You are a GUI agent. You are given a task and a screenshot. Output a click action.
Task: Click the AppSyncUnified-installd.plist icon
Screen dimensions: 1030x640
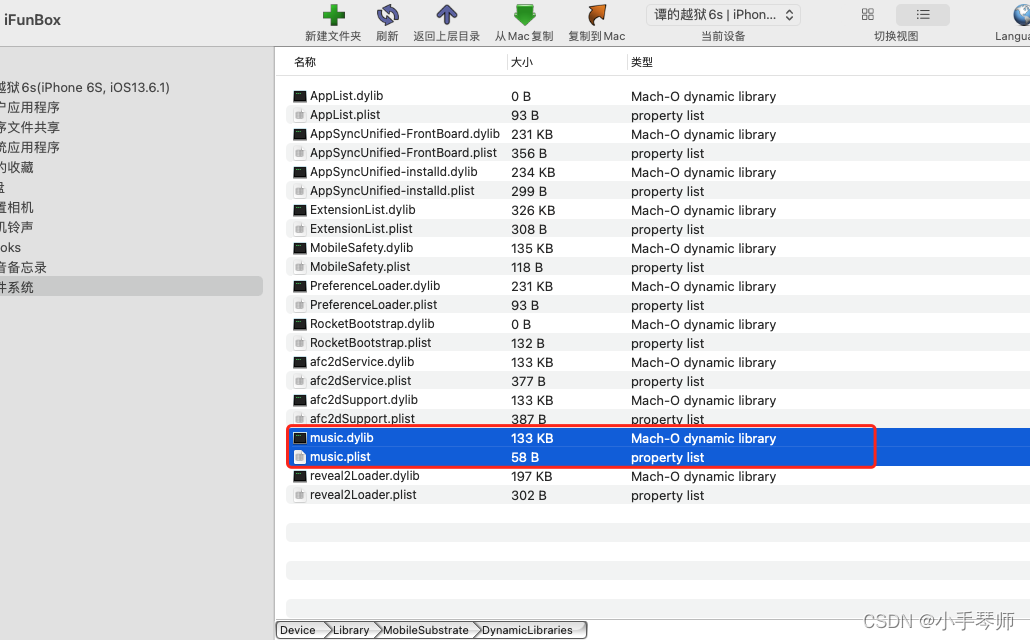(300, 192)
